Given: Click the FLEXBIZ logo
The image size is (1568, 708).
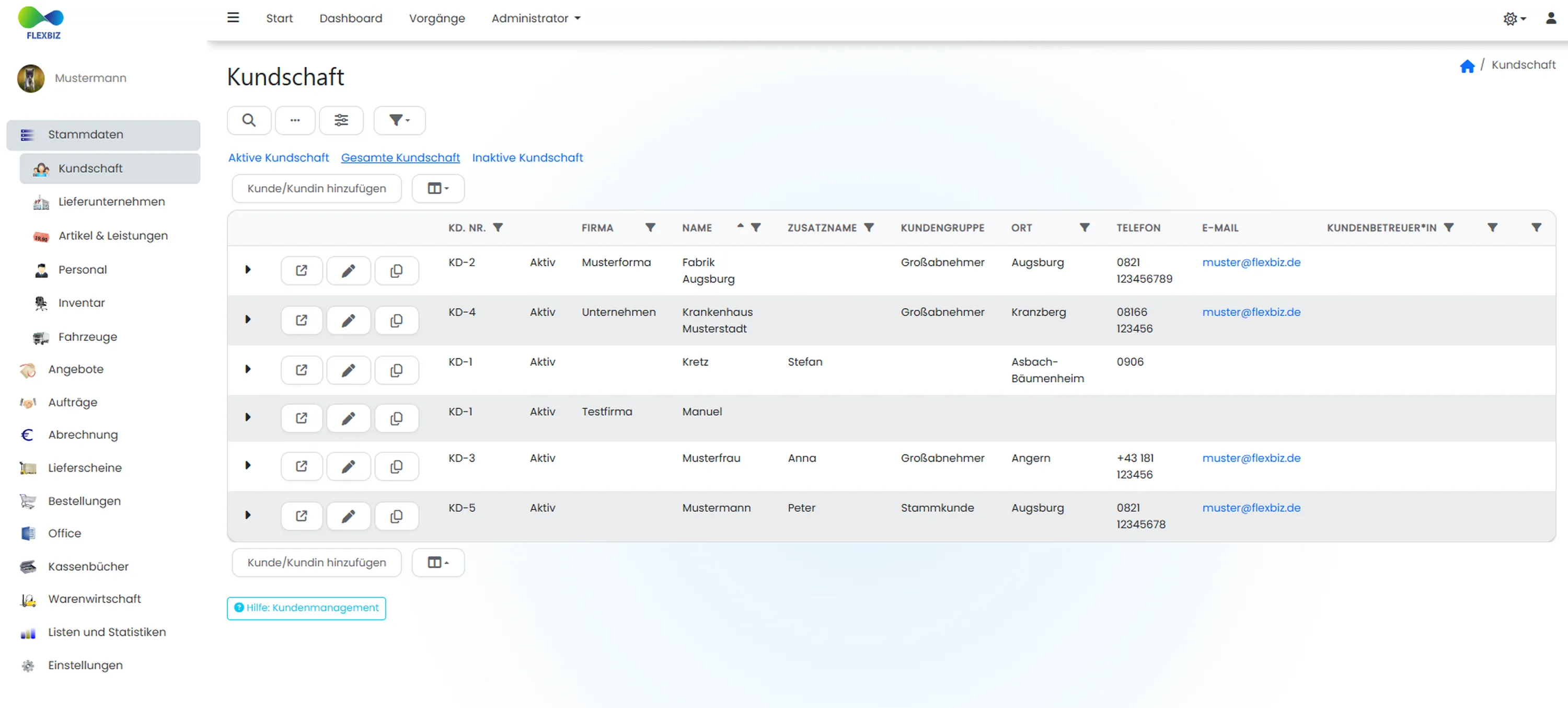Looking at the screenshot, I should click(x=41, y=22).
